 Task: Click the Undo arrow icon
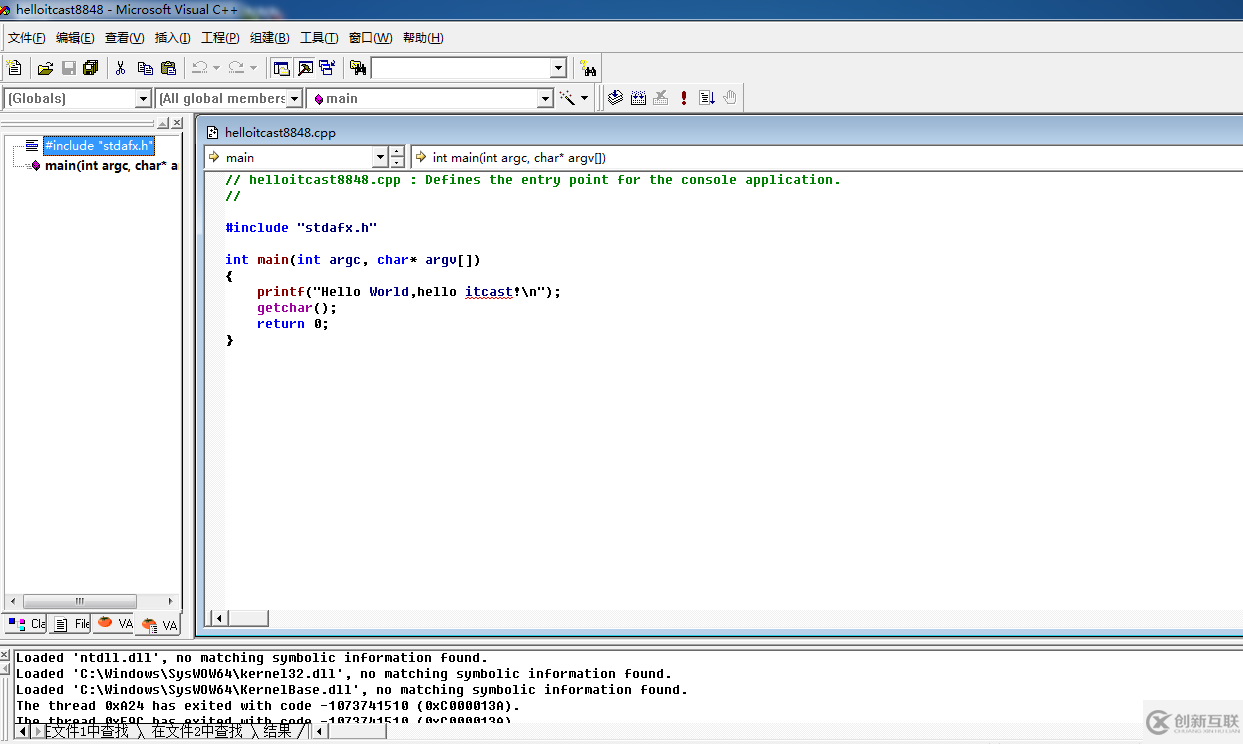point(199,68)
